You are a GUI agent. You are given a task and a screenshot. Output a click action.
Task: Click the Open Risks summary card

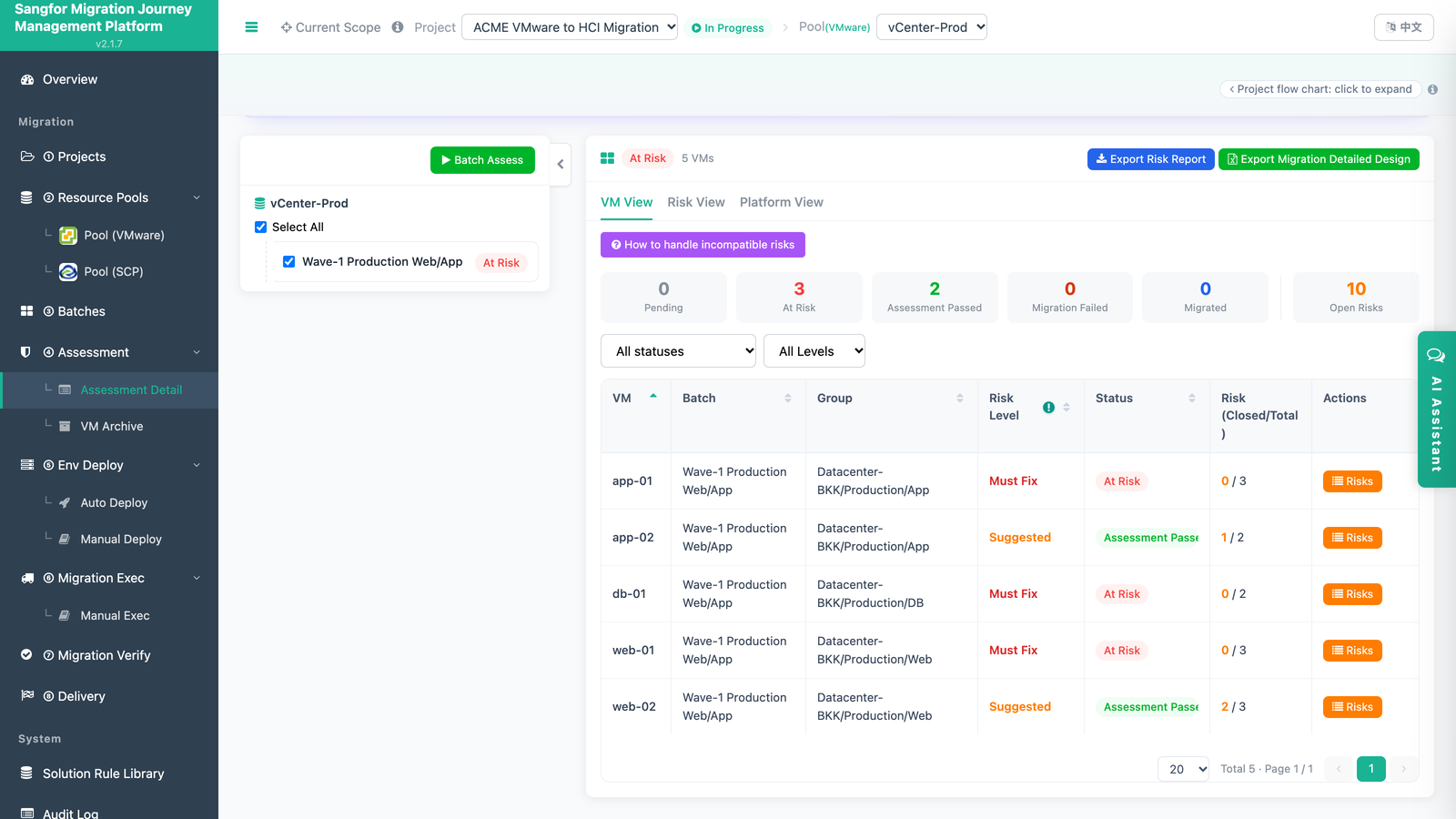pos(1356,297)
